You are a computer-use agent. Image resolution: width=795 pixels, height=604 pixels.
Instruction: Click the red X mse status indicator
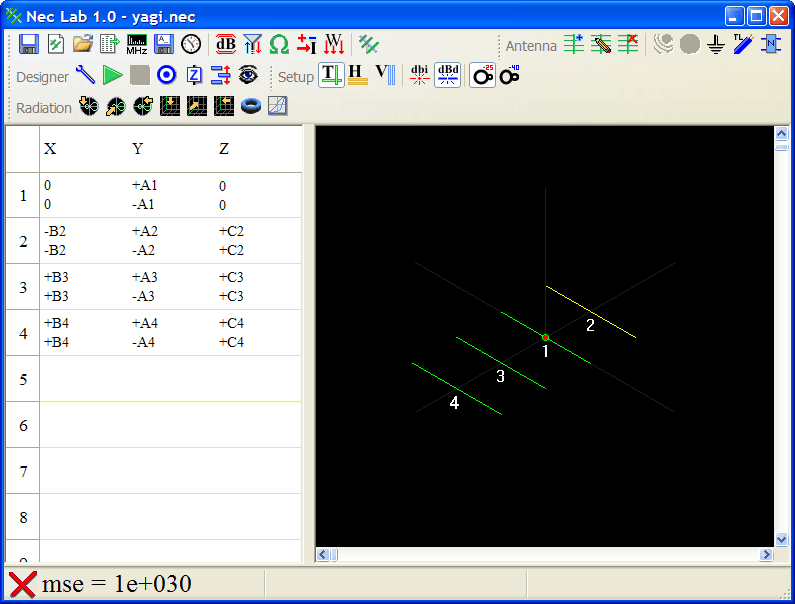(23, 584)
